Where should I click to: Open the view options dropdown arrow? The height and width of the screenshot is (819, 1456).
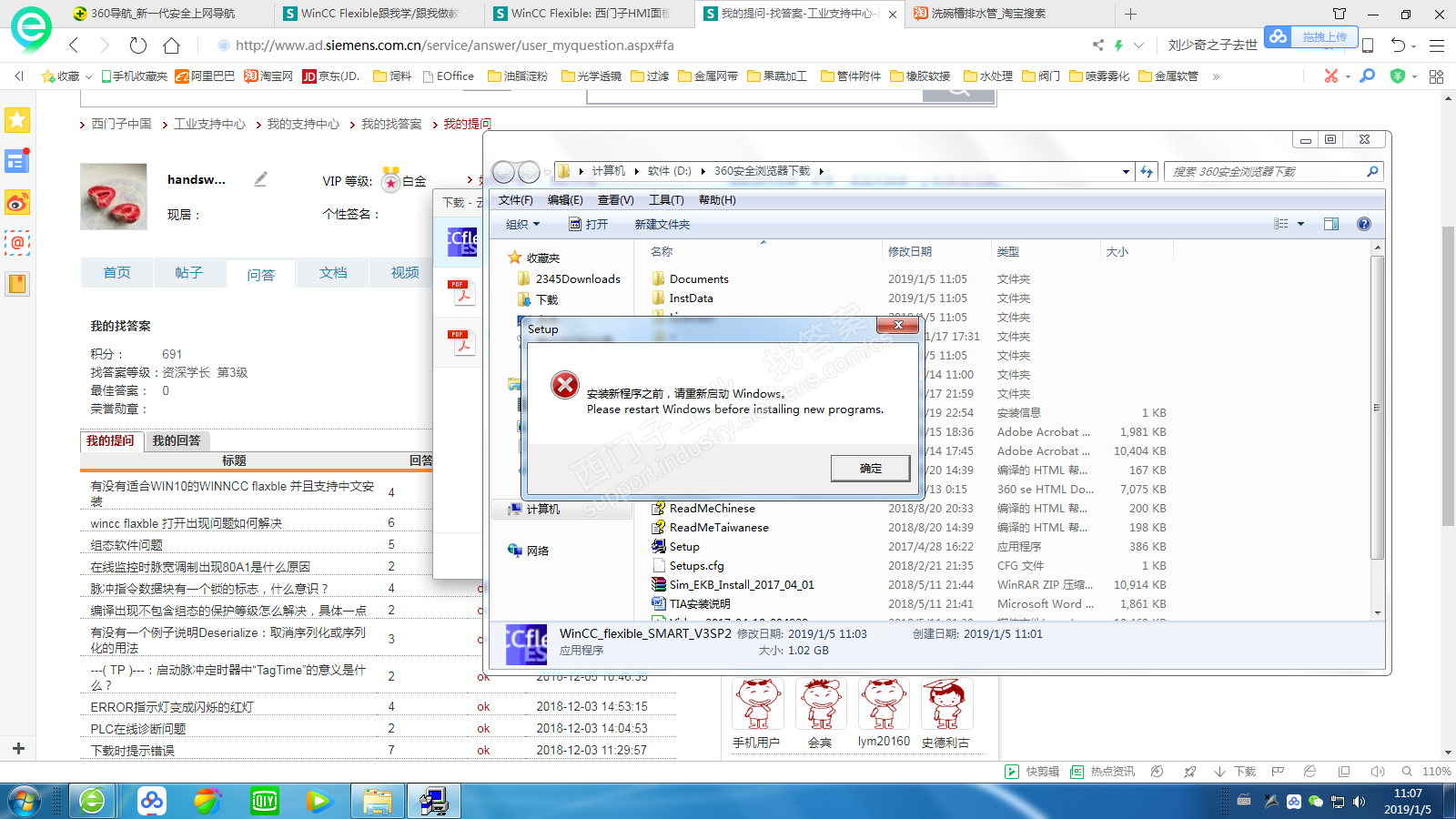[1300, 224]
